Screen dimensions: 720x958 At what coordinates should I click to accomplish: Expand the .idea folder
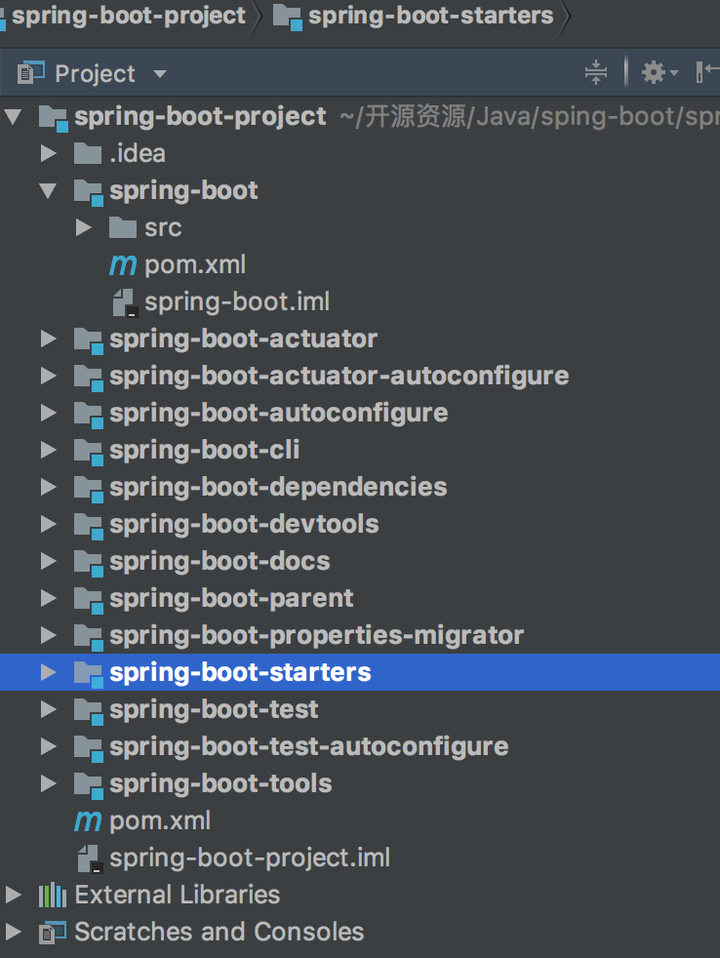[48, 153]
